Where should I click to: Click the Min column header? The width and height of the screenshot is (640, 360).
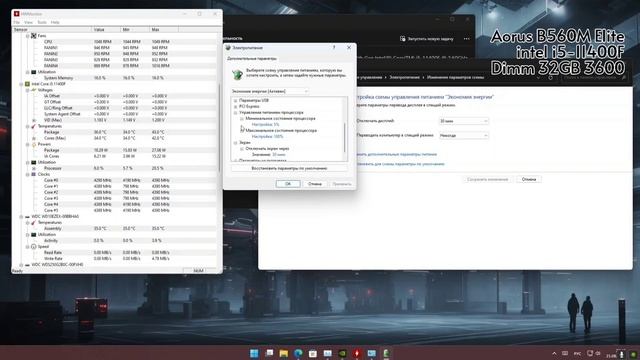coord(135,30)
